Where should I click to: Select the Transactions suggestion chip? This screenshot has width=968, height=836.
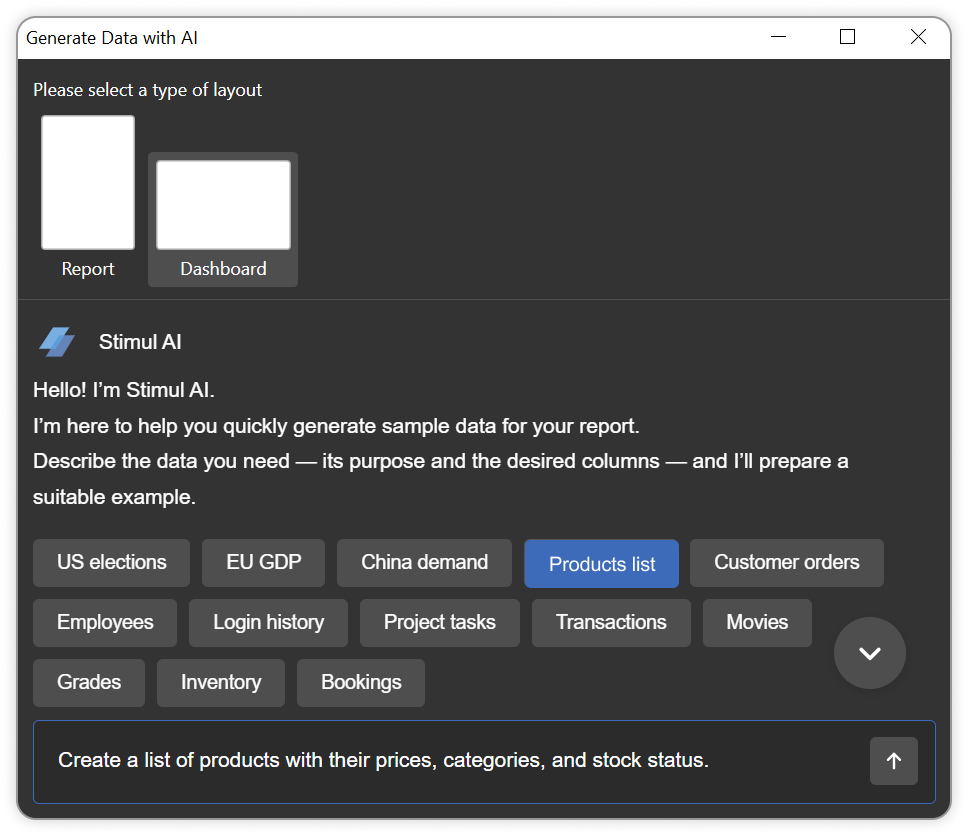click(610, 622)
